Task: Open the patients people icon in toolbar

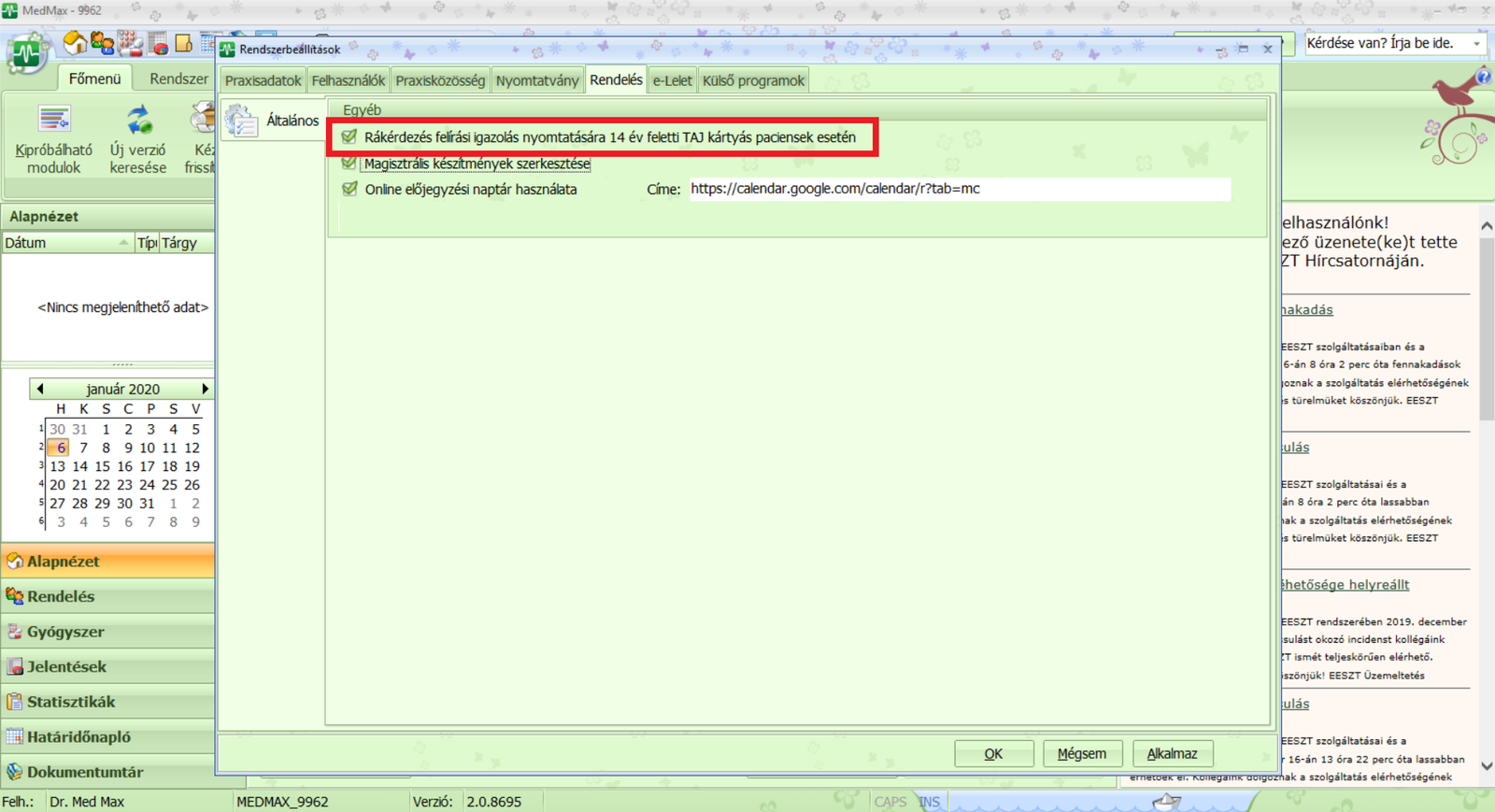Action: 102,44
